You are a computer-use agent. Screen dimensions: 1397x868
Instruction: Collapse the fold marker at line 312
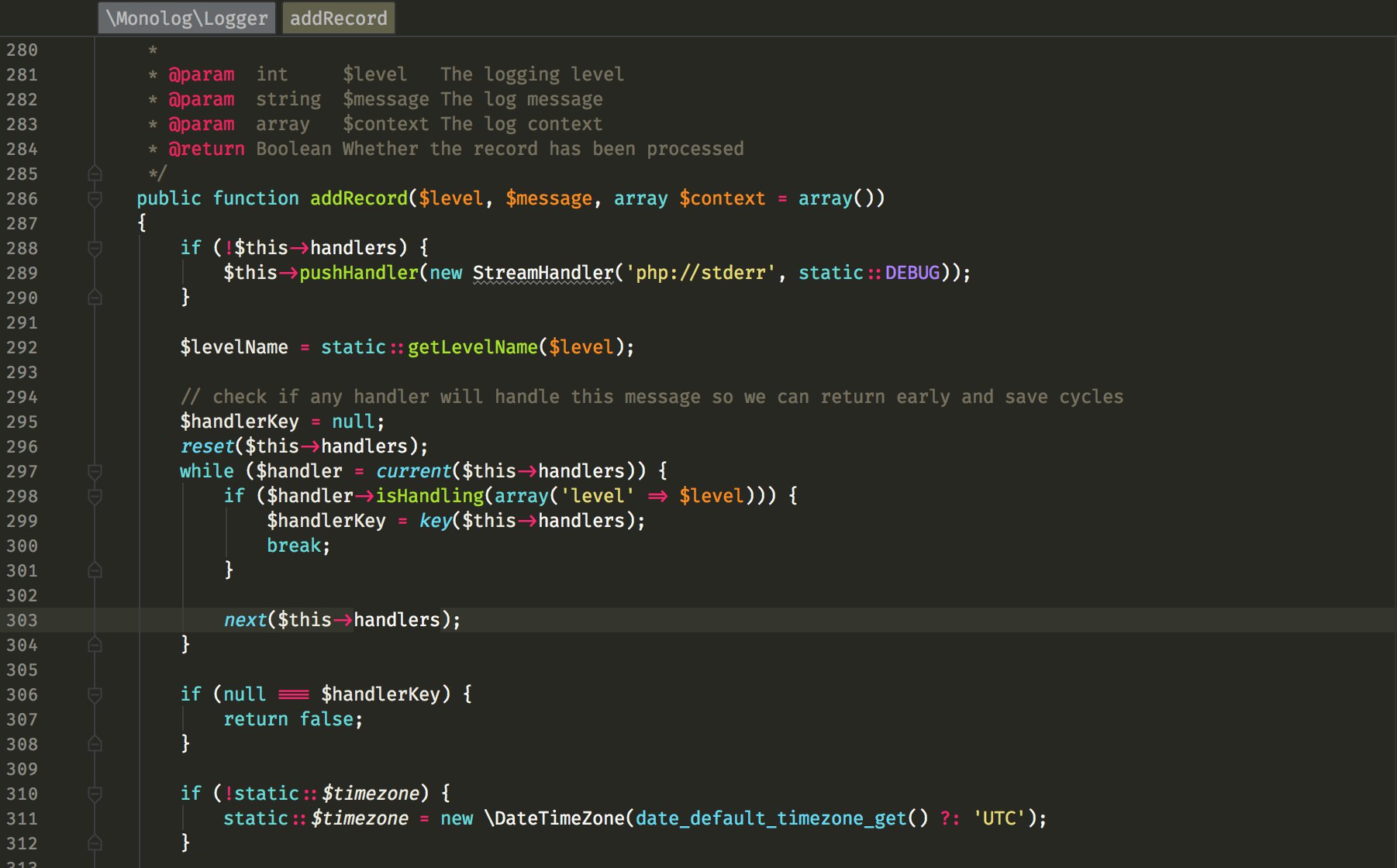pos(94,843)
